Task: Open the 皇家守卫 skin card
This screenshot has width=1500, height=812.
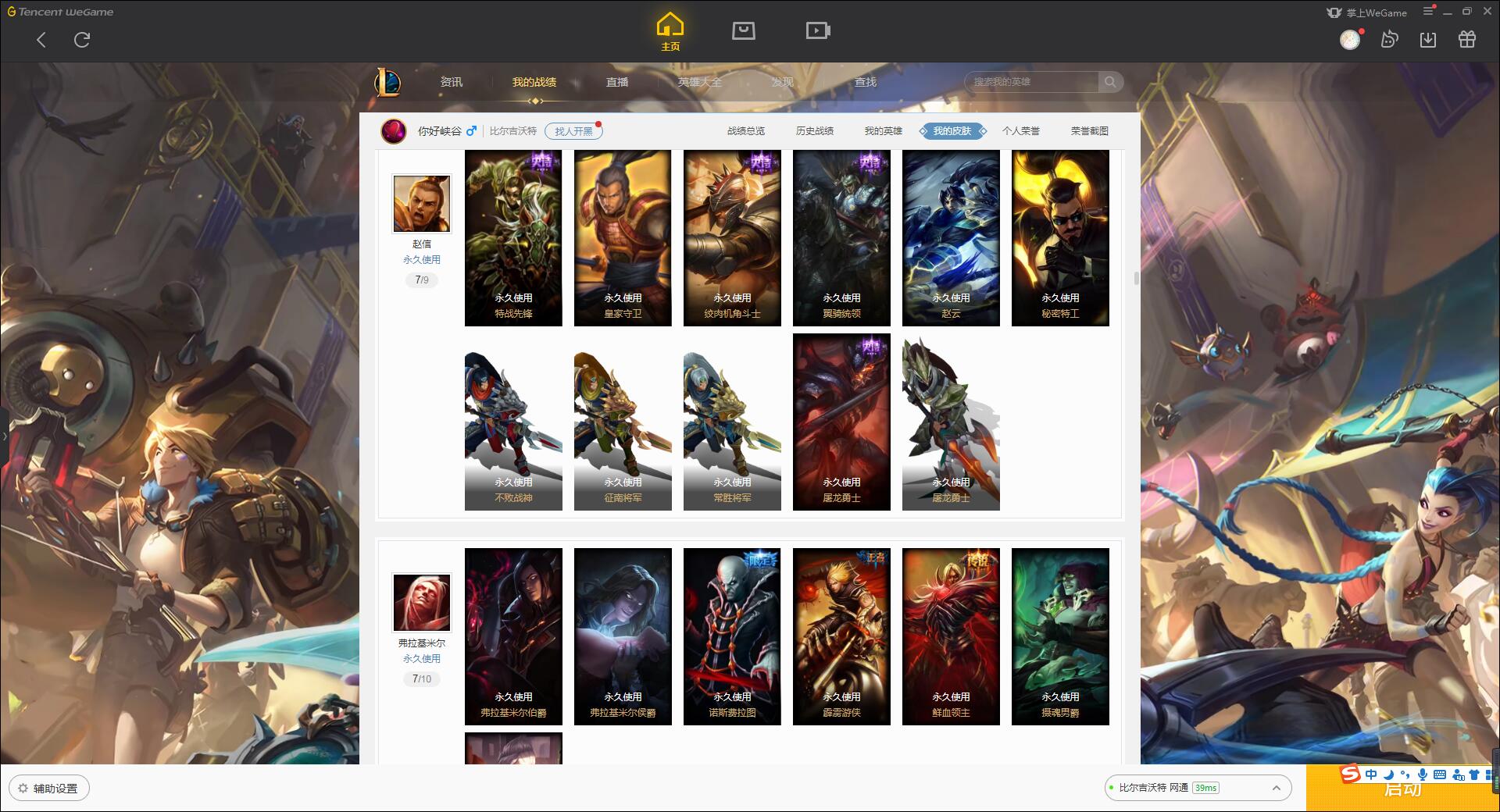Action: [623, 238]
